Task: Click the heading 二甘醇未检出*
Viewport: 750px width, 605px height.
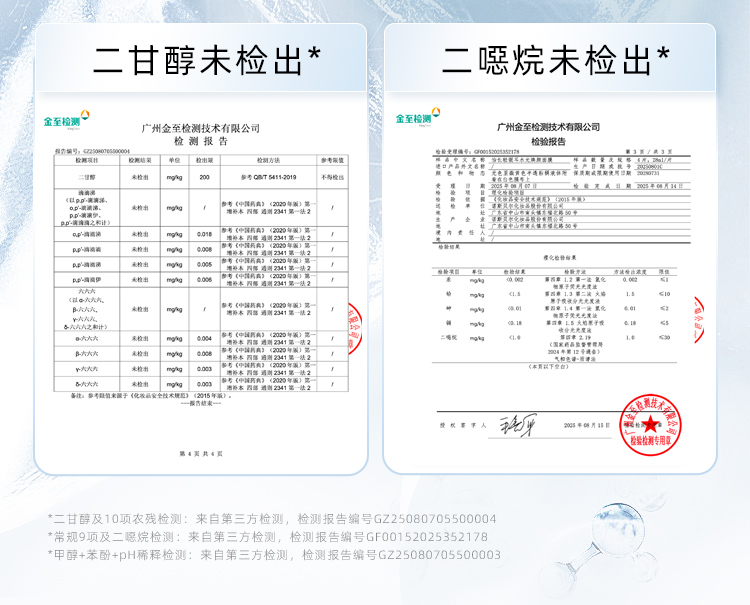Action: [x=206, y=60]
